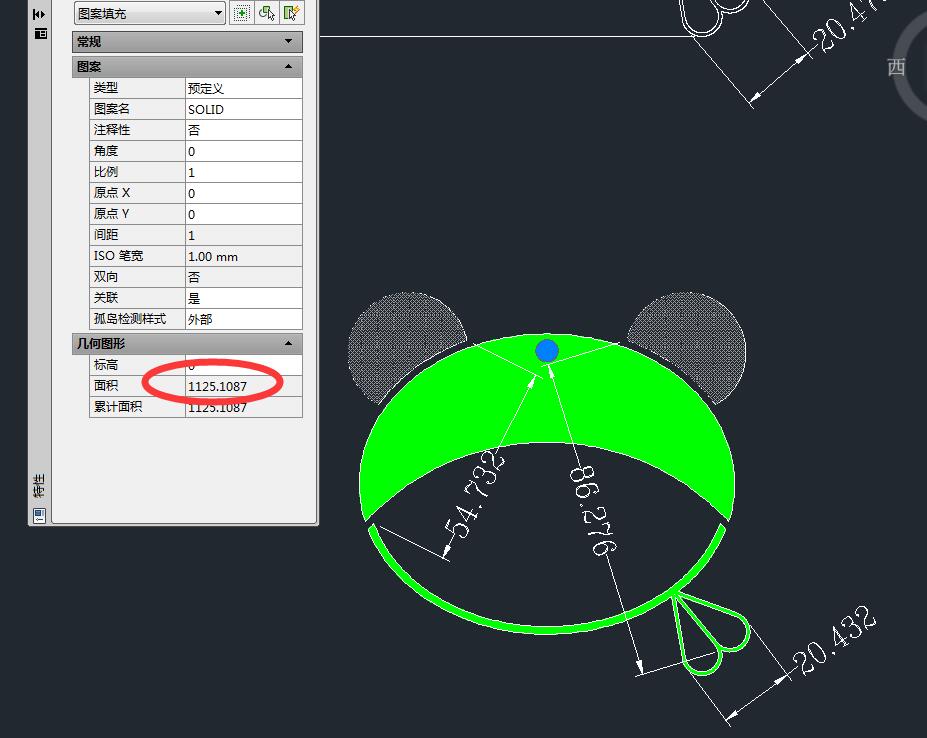Click the Quick Select icon
The height and width of the screenshot is (738, 927).
291,13
